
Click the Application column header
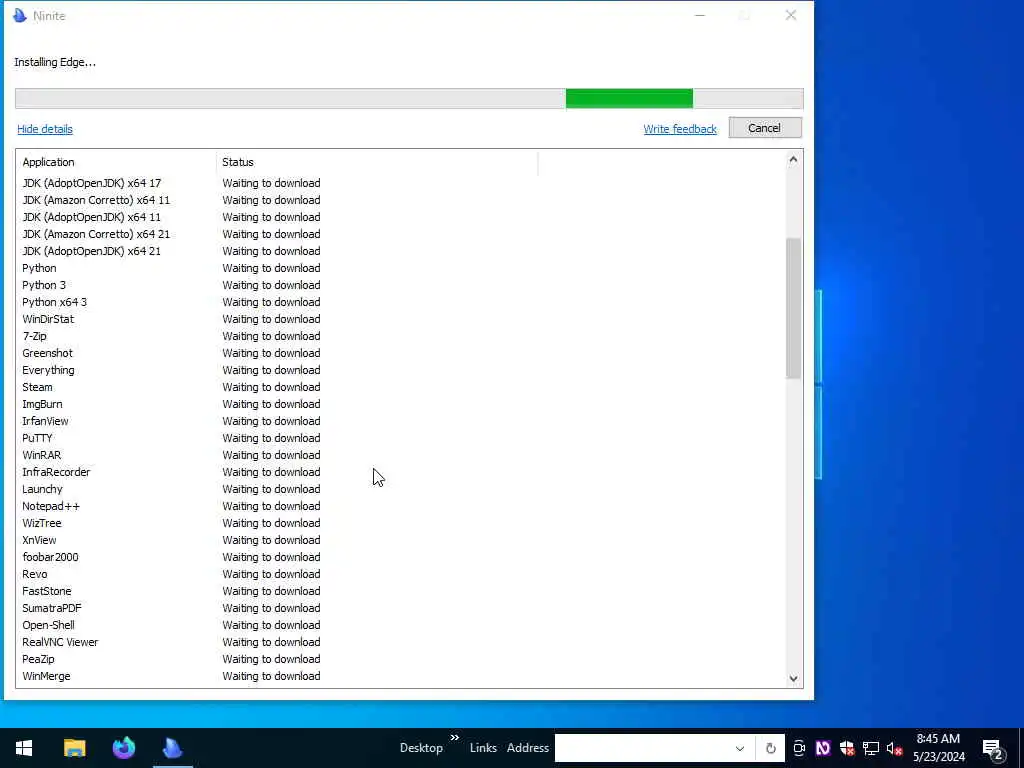click(x=116, y=162)
